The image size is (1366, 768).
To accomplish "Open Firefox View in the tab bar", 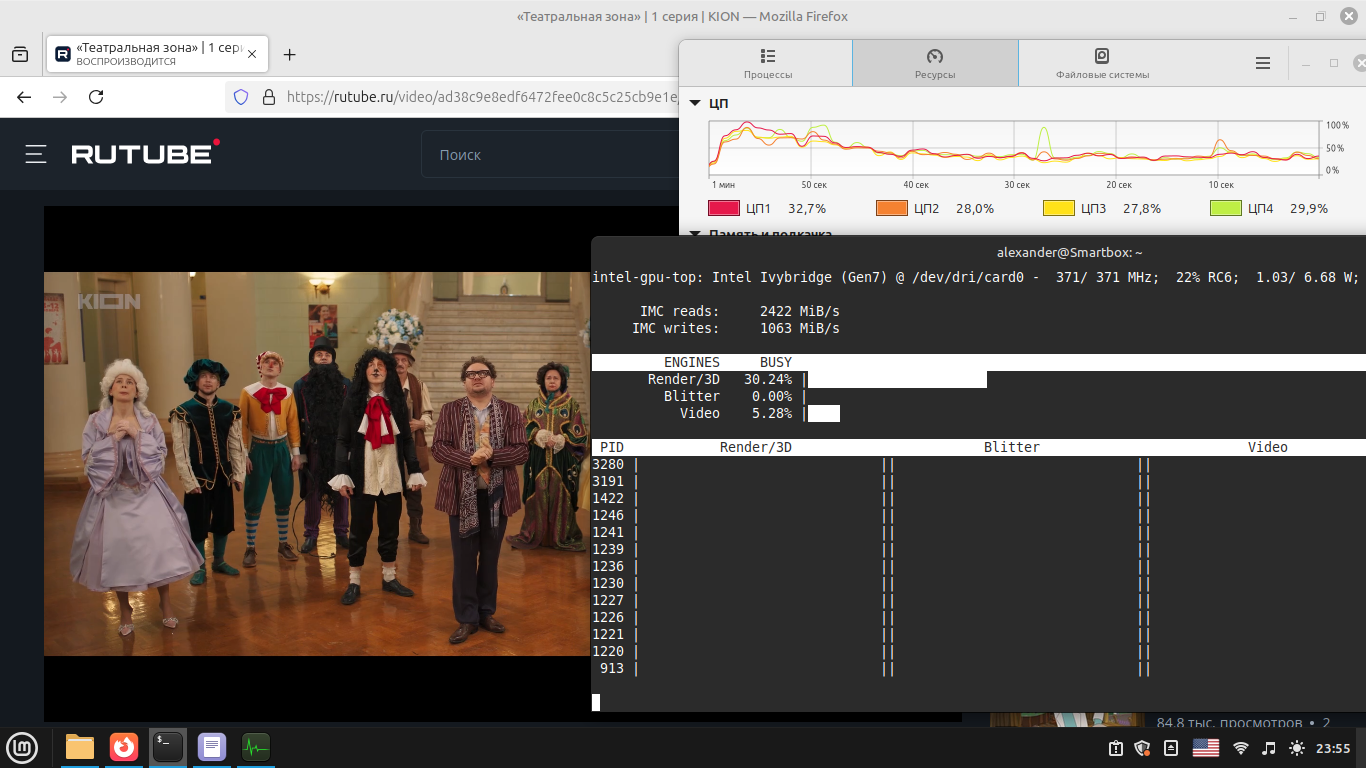I will tap(20, 55).
